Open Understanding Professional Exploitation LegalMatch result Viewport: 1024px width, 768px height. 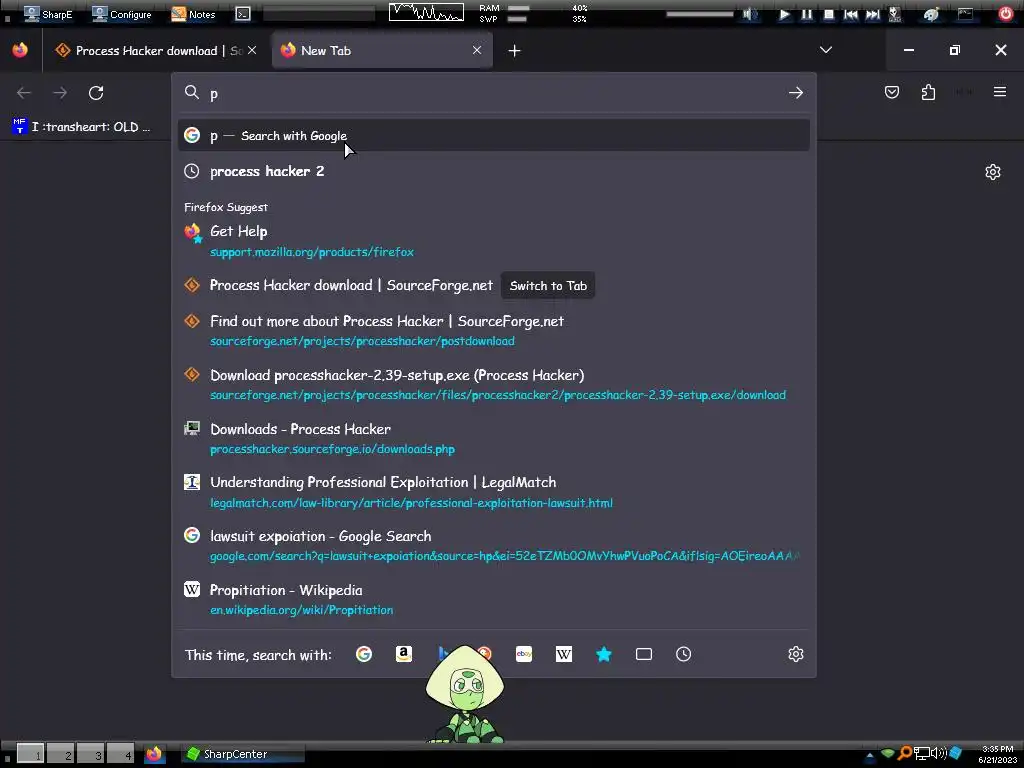tap(494, 492)
